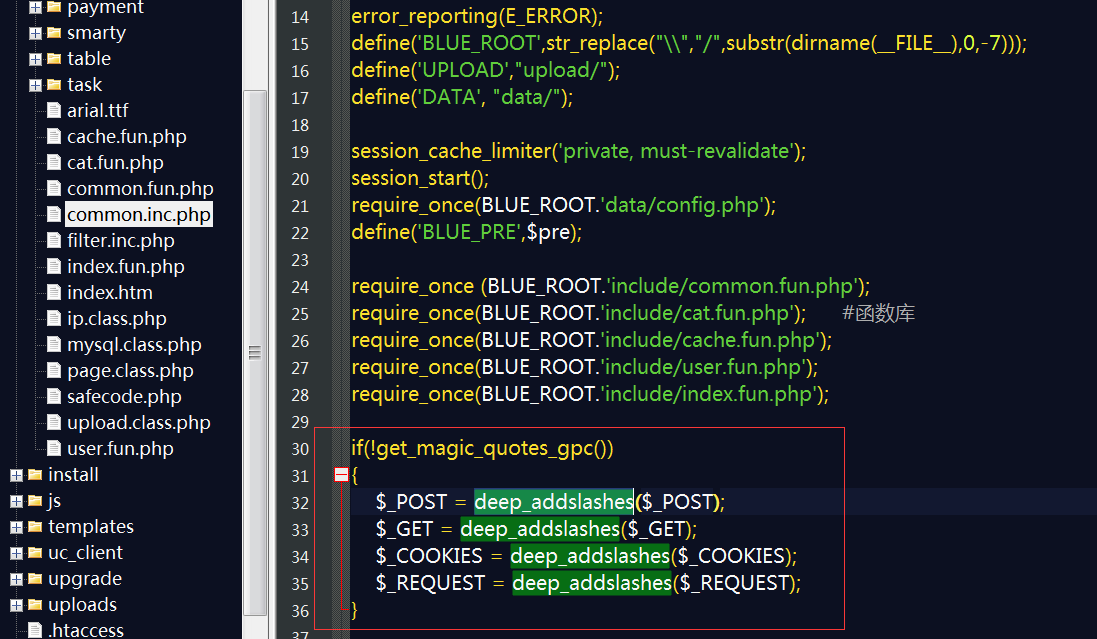Click the arial.ttf file icon
The width and height of the screenshot is (1097, 639).
click(54, 111)
